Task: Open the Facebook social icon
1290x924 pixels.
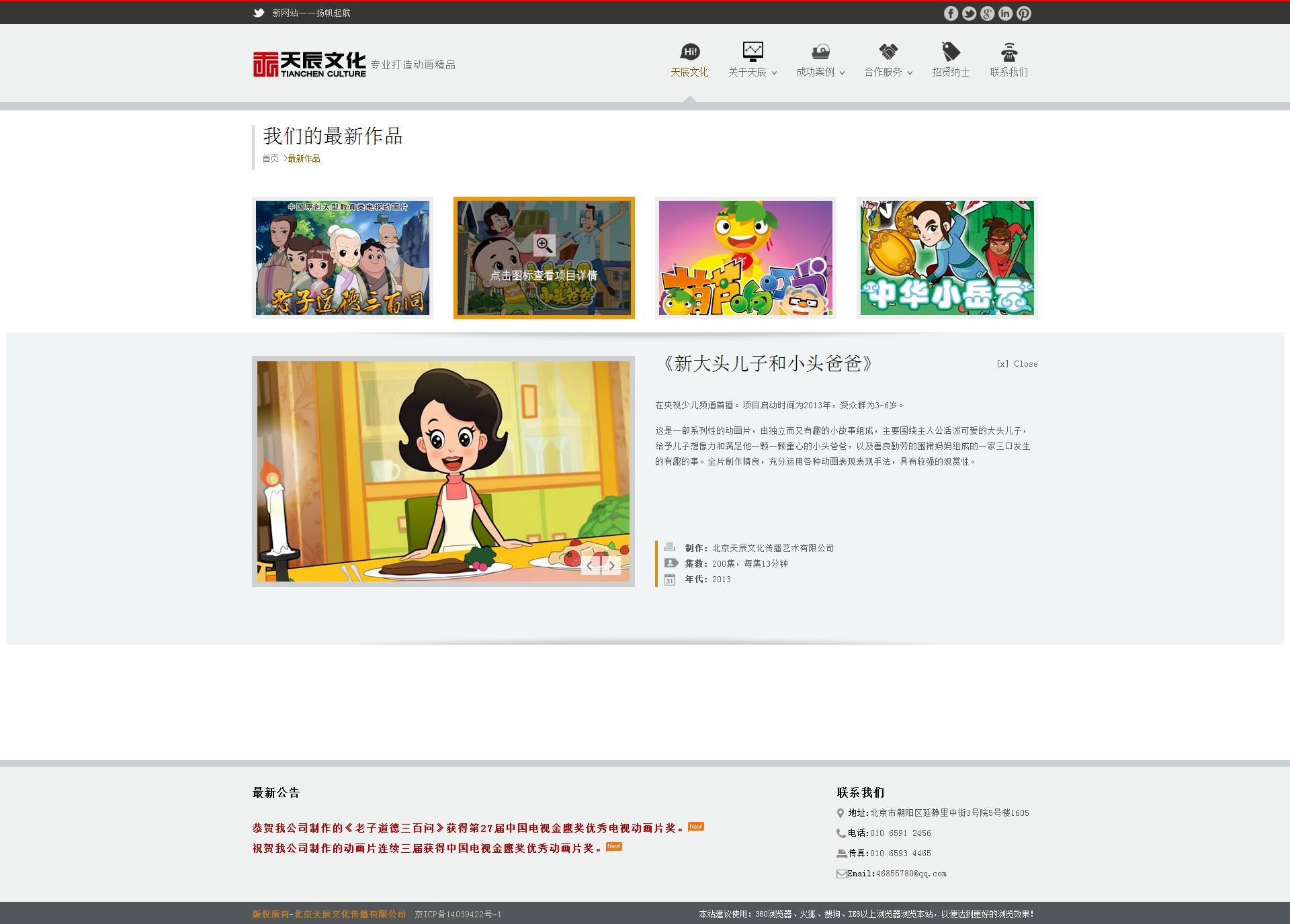Action: coord(951,13)
